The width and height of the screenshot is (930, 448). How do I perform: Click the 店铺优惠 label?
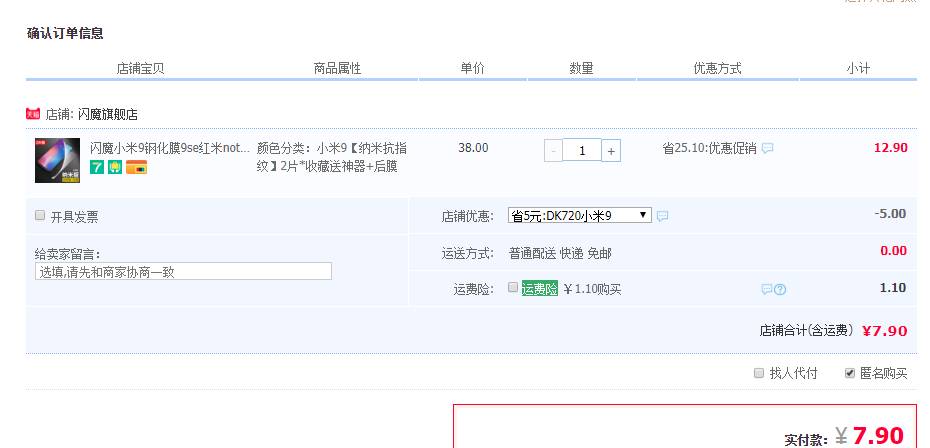pos(467,217)
